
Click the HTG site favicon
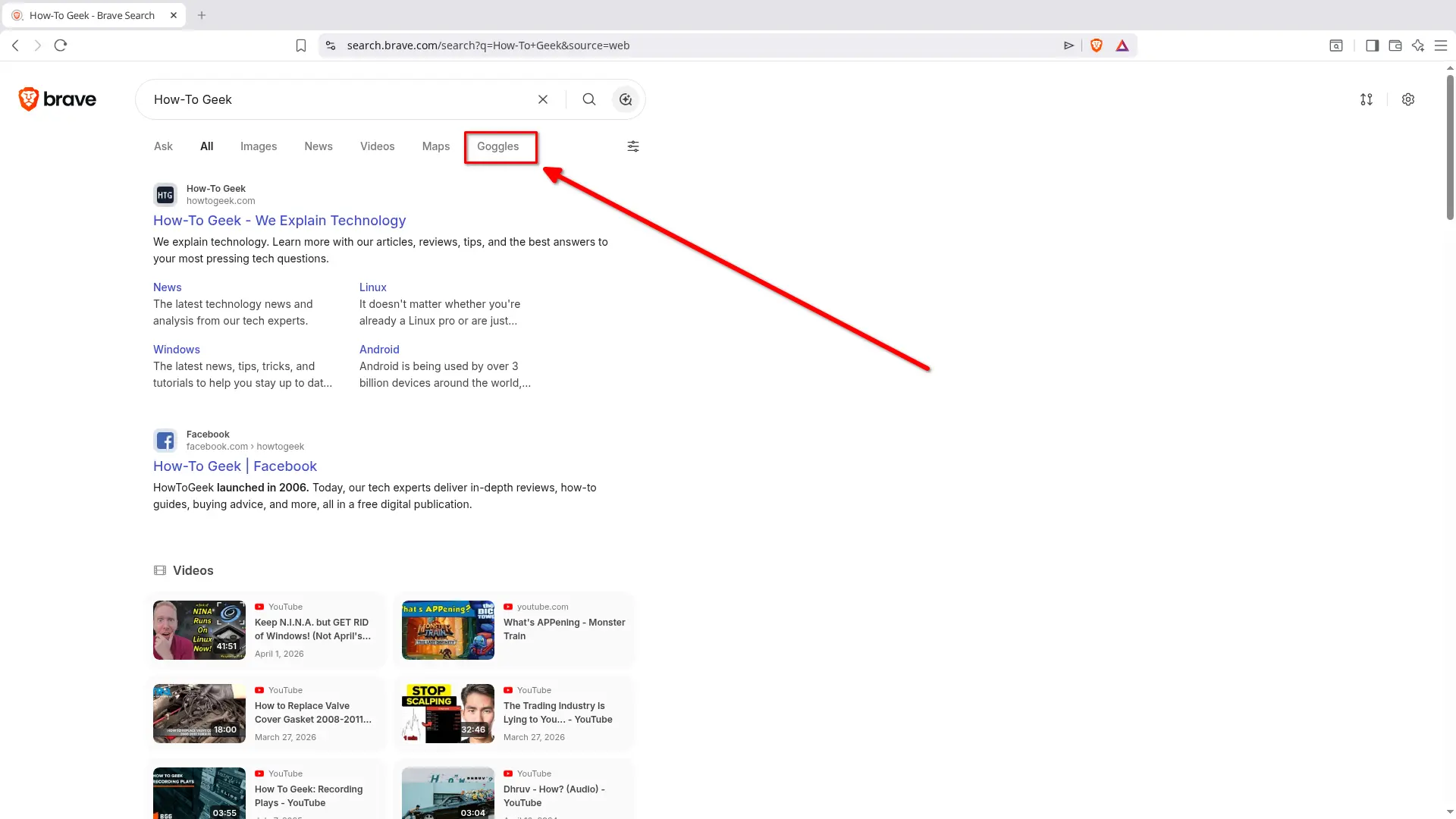(x=165, y=195)
